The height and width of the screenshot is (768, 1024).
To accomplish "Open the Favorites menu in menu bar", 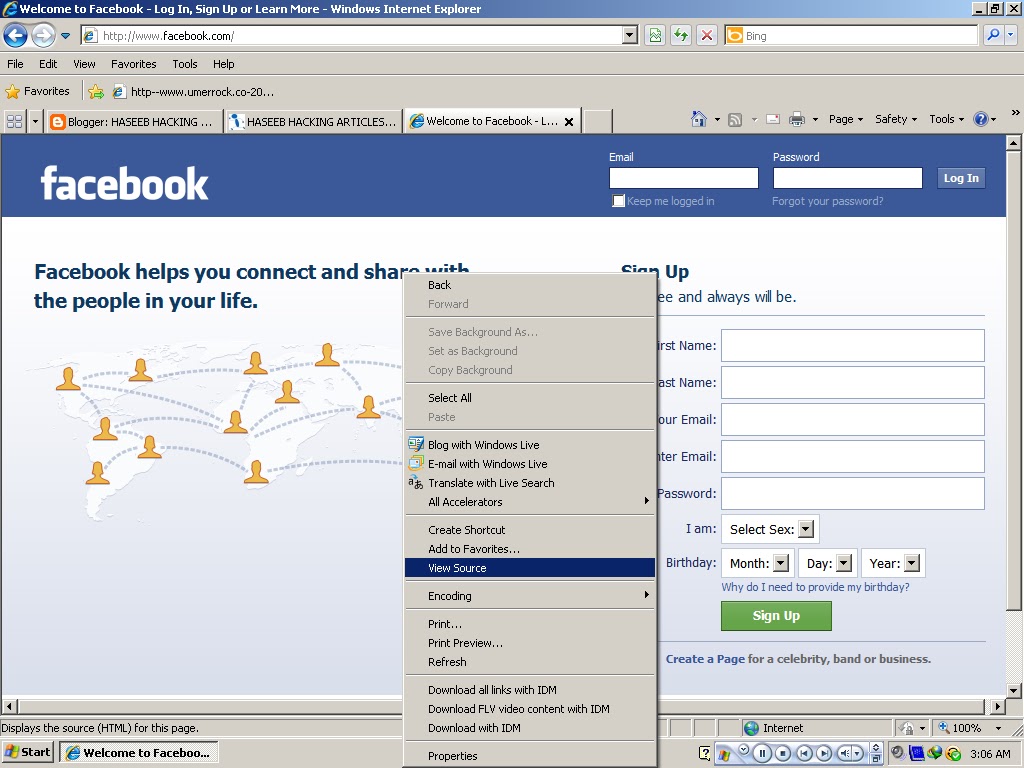I will click(x=133, y=64).
